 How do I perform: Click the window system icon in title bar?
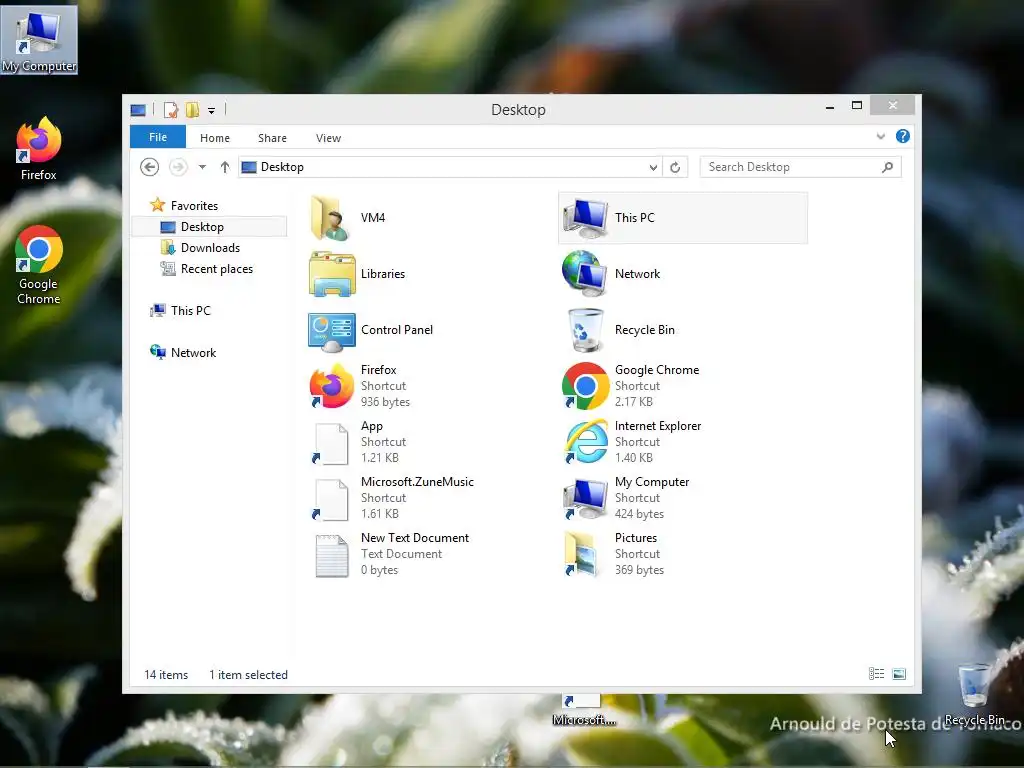tap(138, 110)
